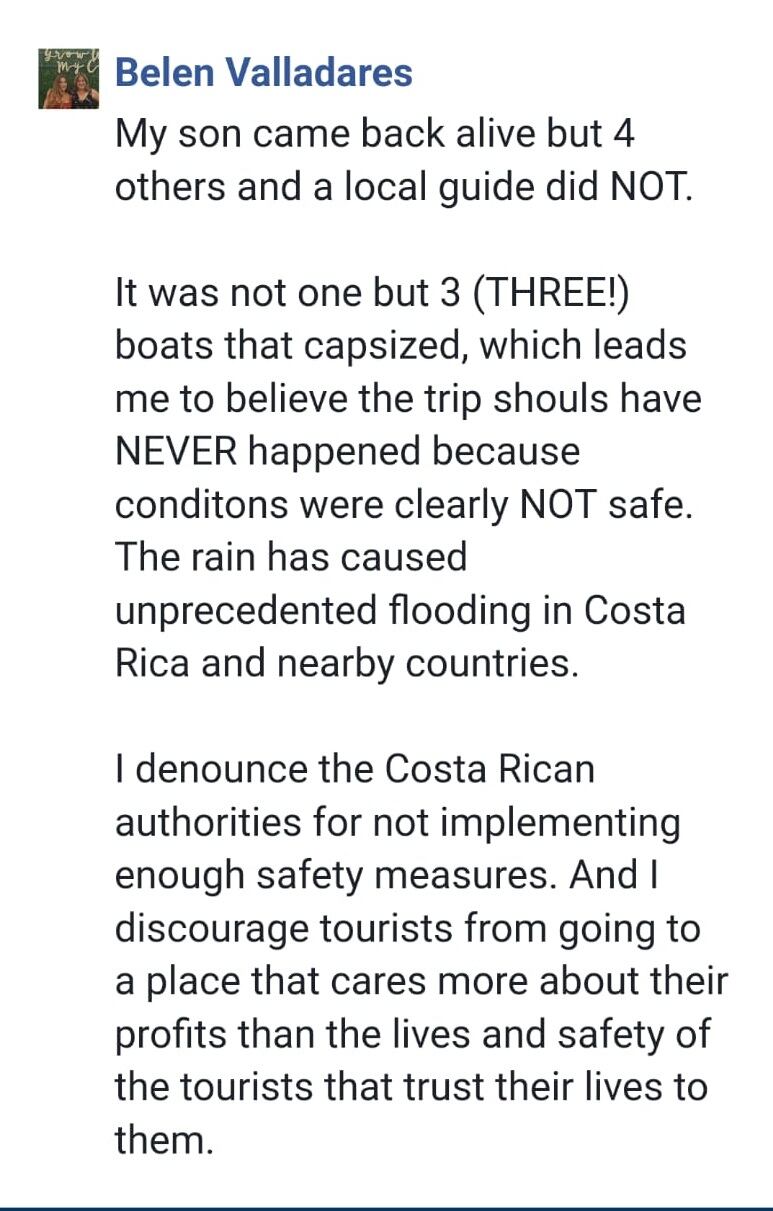Screen dimensions: 773x1211
Task: Click the capitalized word "NEVER"
Action: [x=177, y=451]
